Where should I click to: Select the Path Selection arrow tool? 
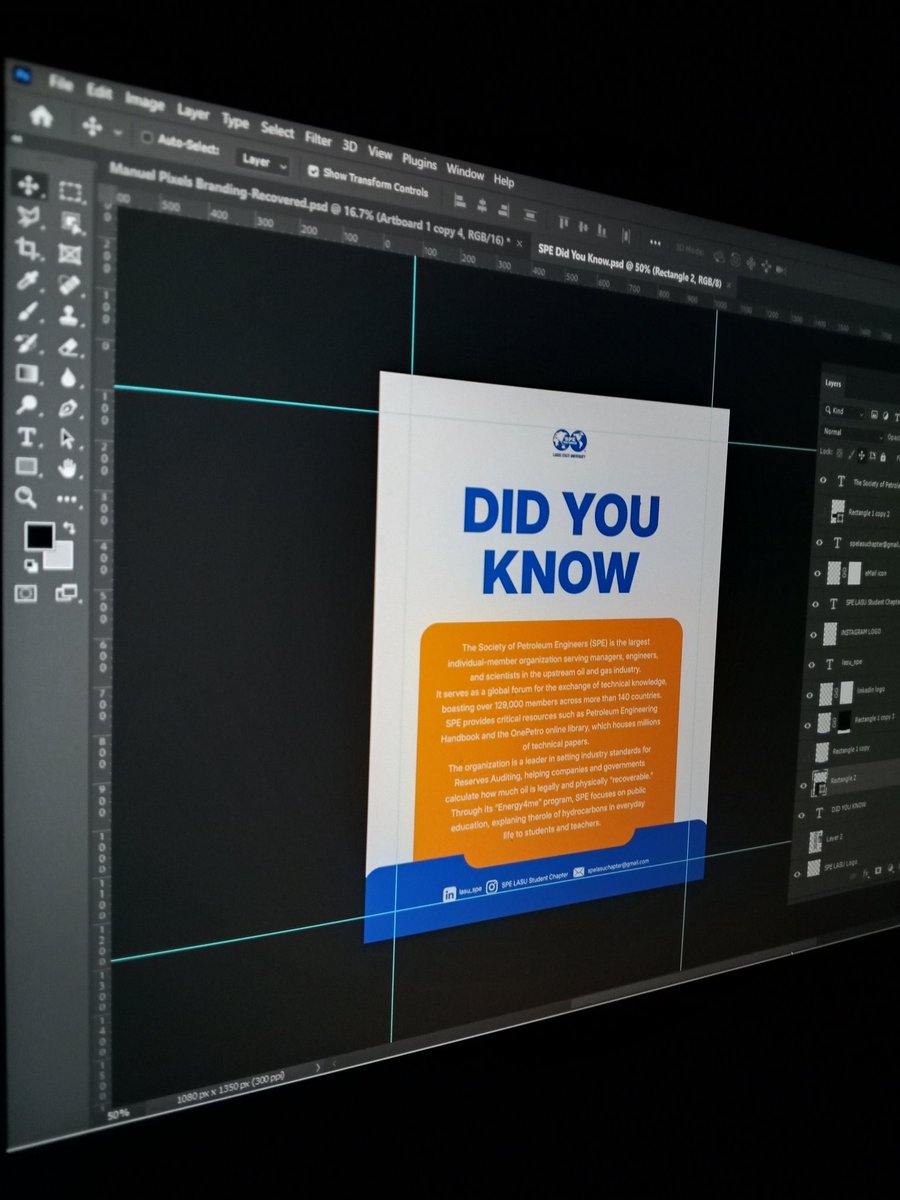pyautogui.click(x=68, y=438)
